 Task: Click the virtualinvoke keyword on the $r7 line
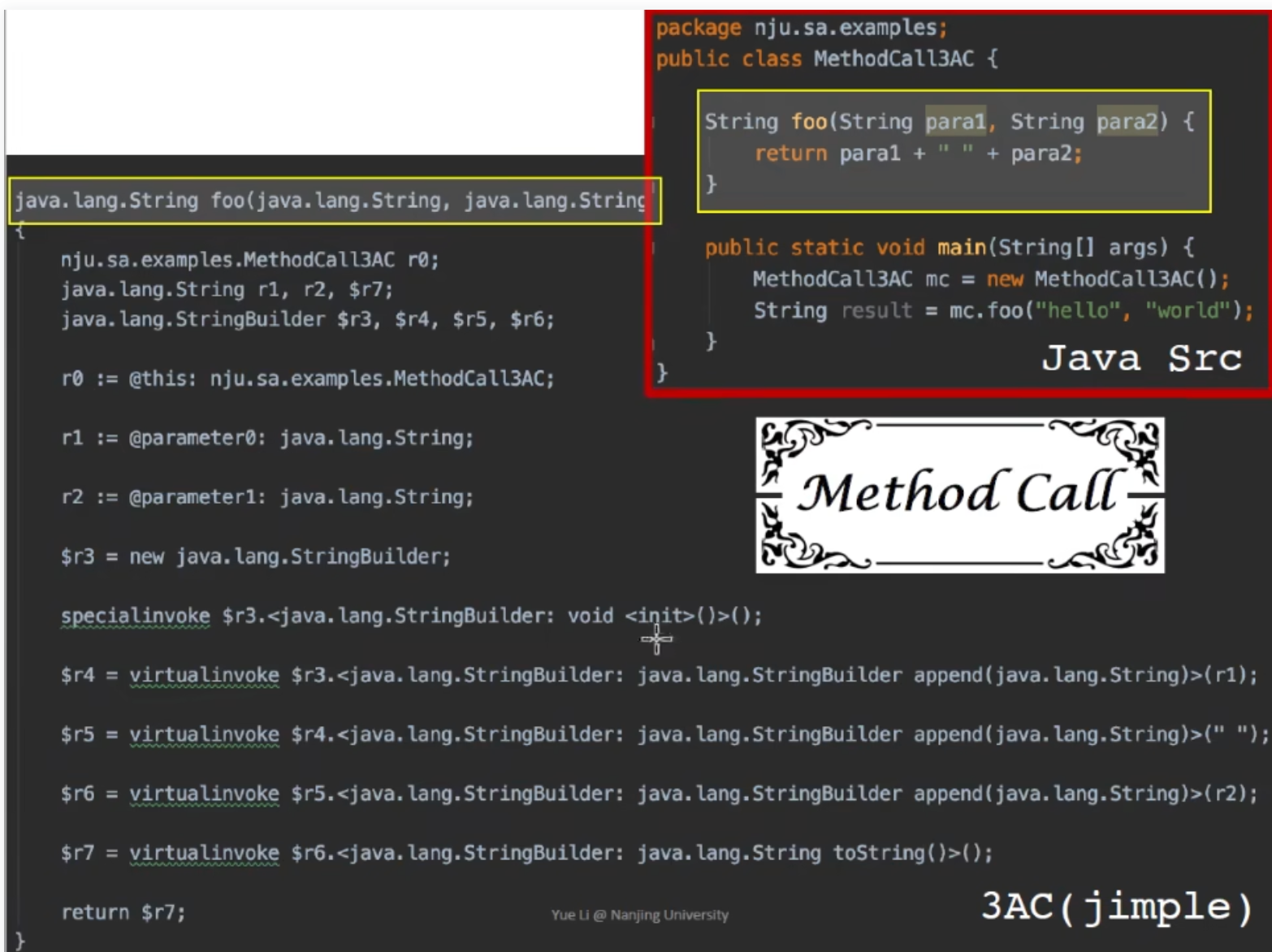(204, 854)
